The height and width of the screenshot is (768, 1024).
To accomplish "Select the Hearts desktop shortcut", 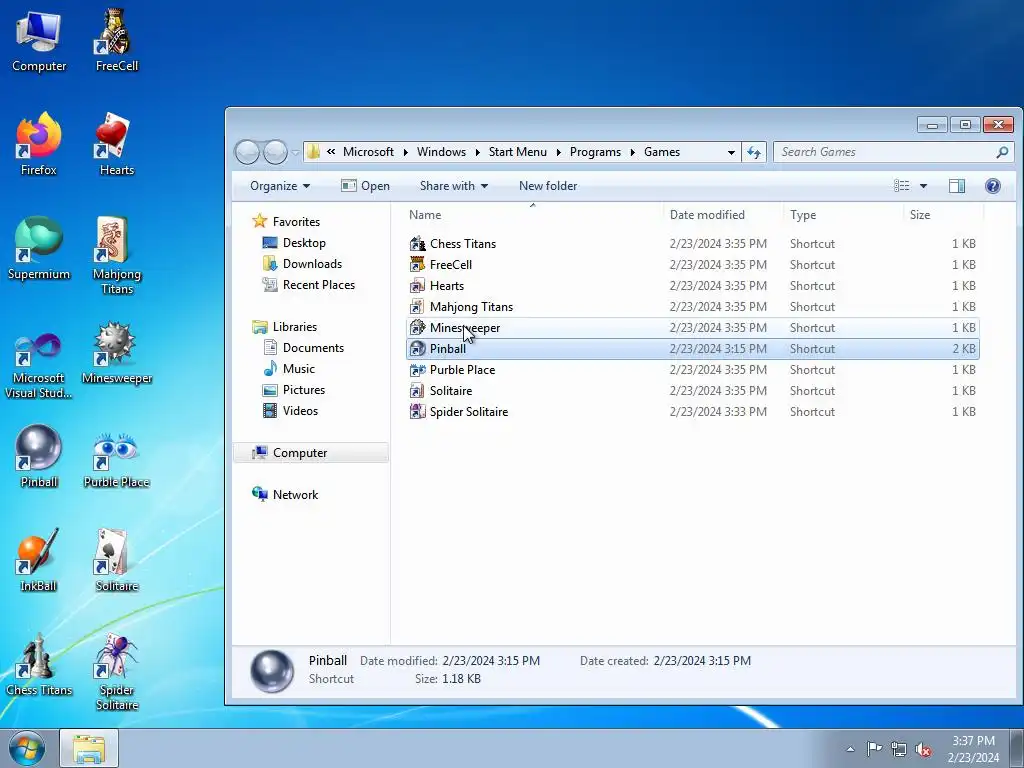I will pyautogui.click(x=116, y=145).
